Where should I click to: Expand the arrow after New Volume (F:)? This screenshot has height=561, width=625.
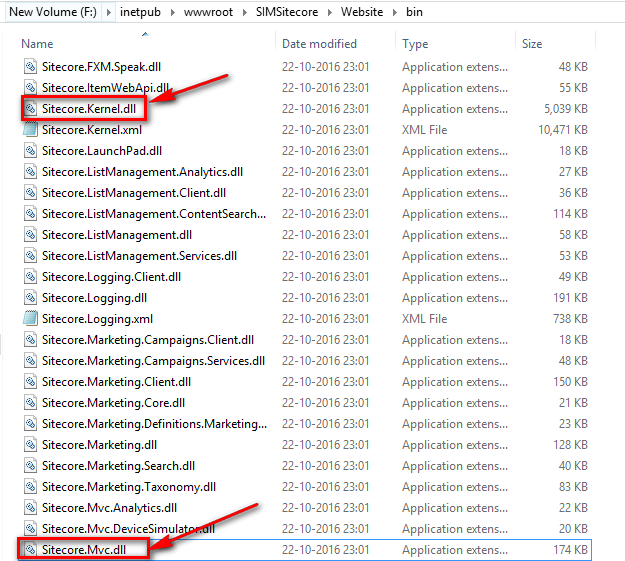click(x=108, y=12)
